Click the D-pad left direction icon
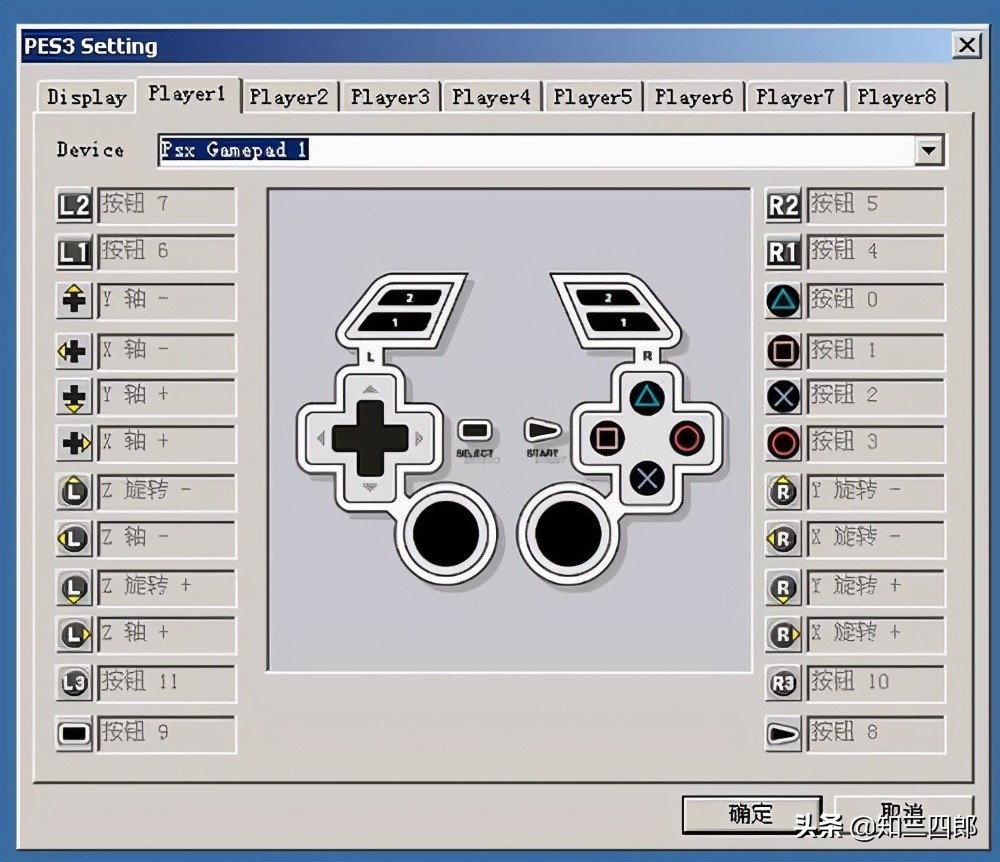The image size is (1000, 862). (74, 351)
